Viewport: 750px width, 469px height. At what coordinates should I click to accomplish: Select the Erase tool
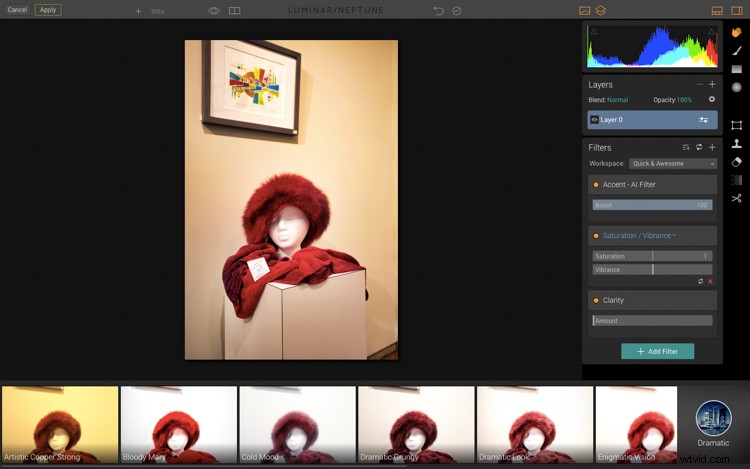[x=737, y=162]
